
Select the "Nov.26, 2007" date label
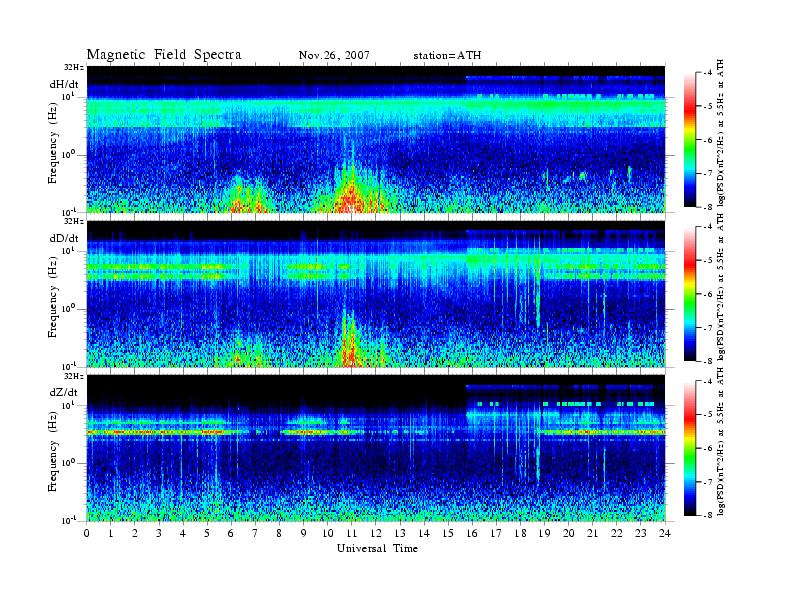334,55
